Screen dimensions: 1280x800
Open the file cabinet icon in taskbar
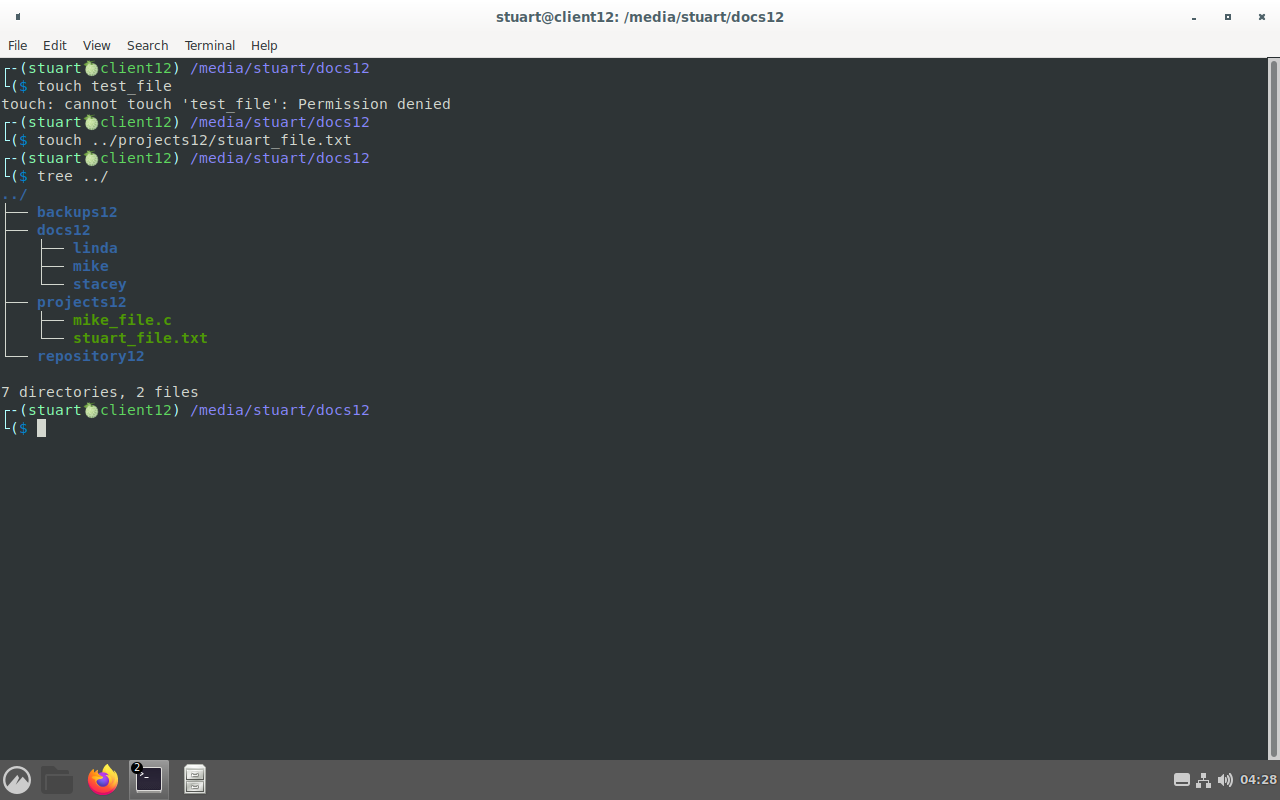pyautogui.click(x=195, y=780)
